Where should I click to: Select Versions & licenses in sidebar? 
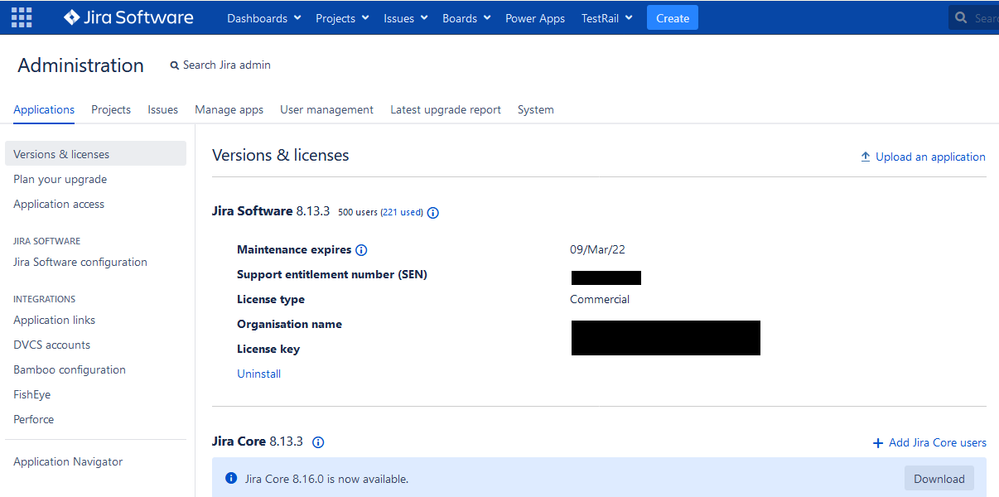[96, 154]
